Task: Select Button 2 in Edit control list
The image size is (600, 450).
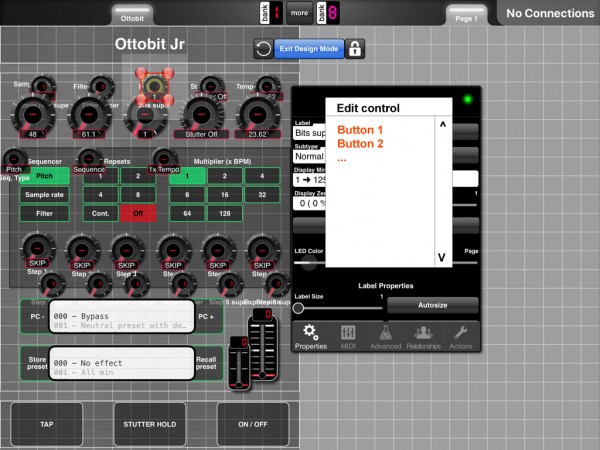Action: 360,144
